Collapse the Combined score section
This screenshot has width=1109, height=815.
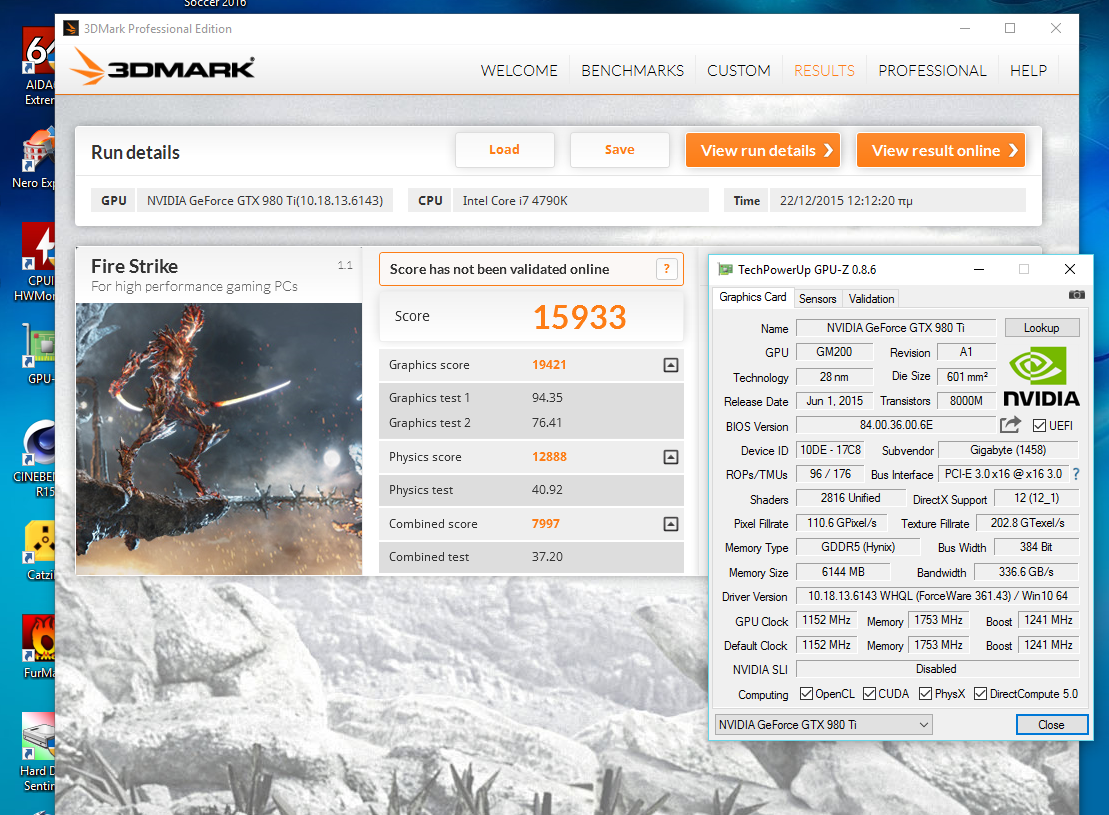pos(670,524)
